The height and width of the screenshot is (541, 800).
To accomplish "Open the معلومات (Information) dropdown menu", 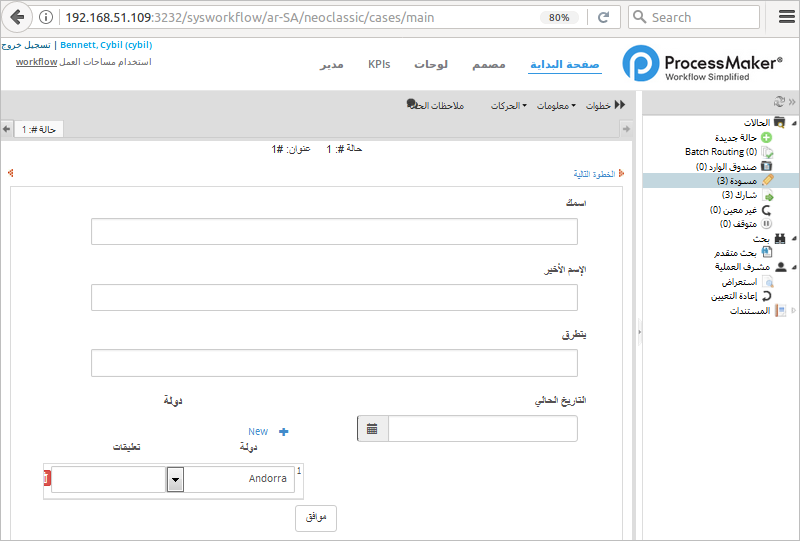I will tap(556, 106).
